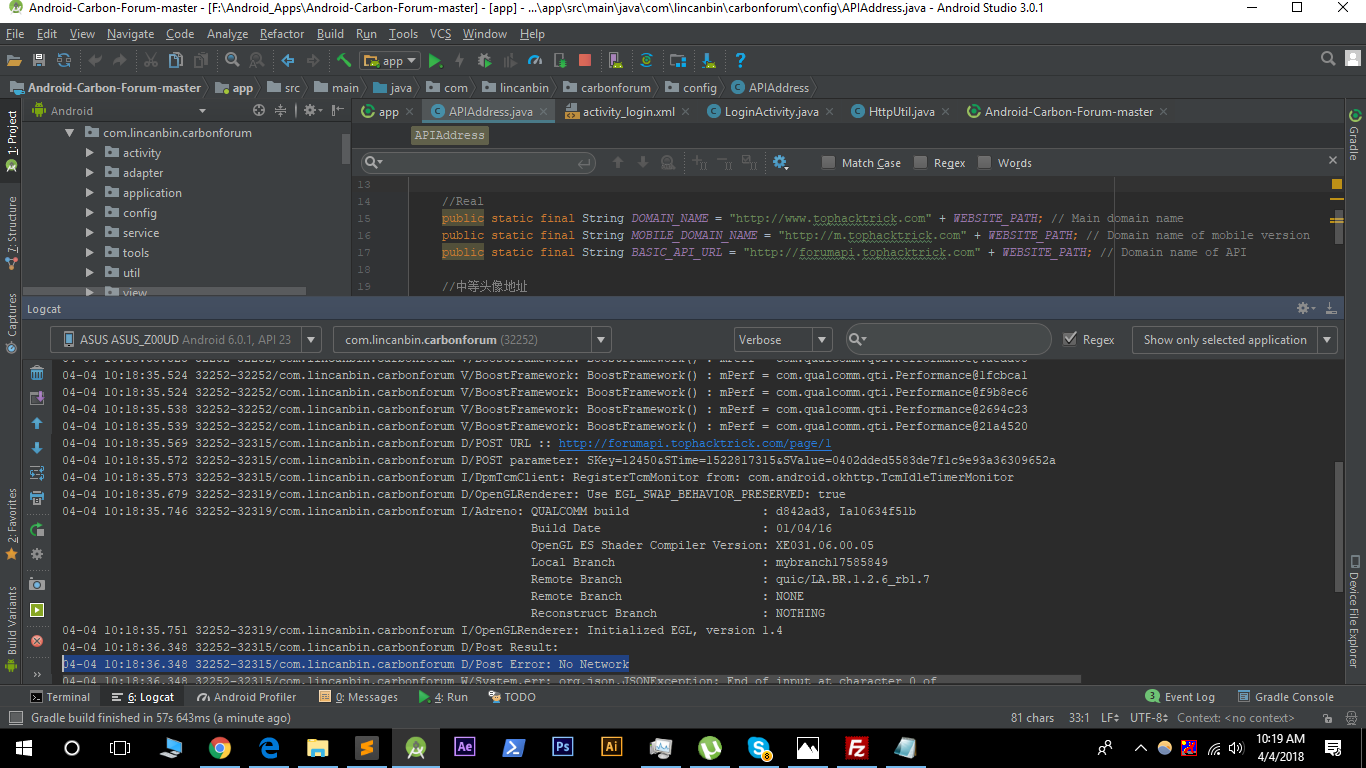Open the Terminal tool window
1366x768 pixels.
tap(60, 697)
